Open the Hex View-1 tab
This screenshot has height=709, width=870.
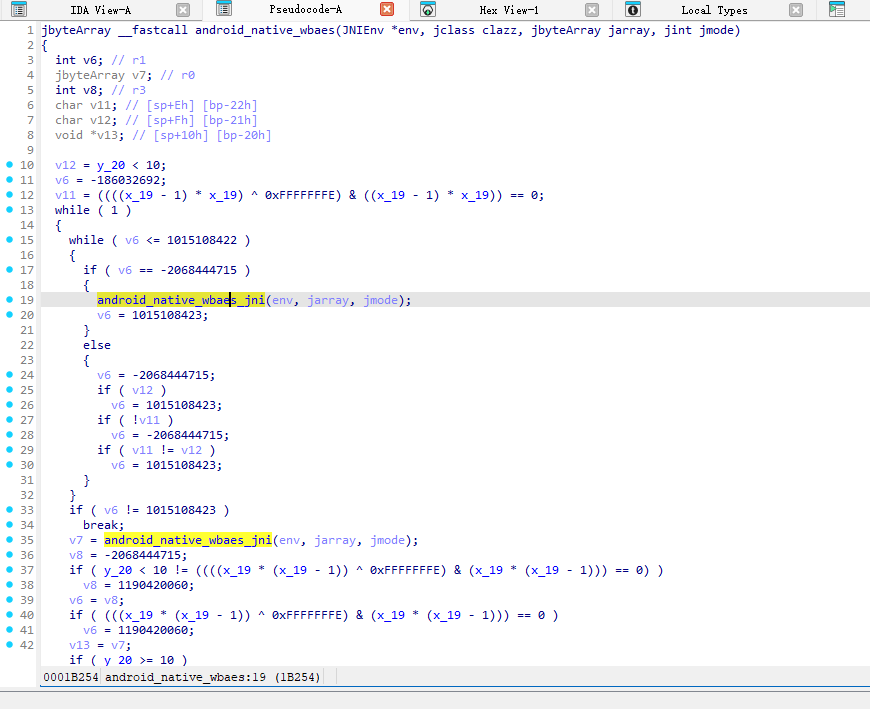pos(509,10)
